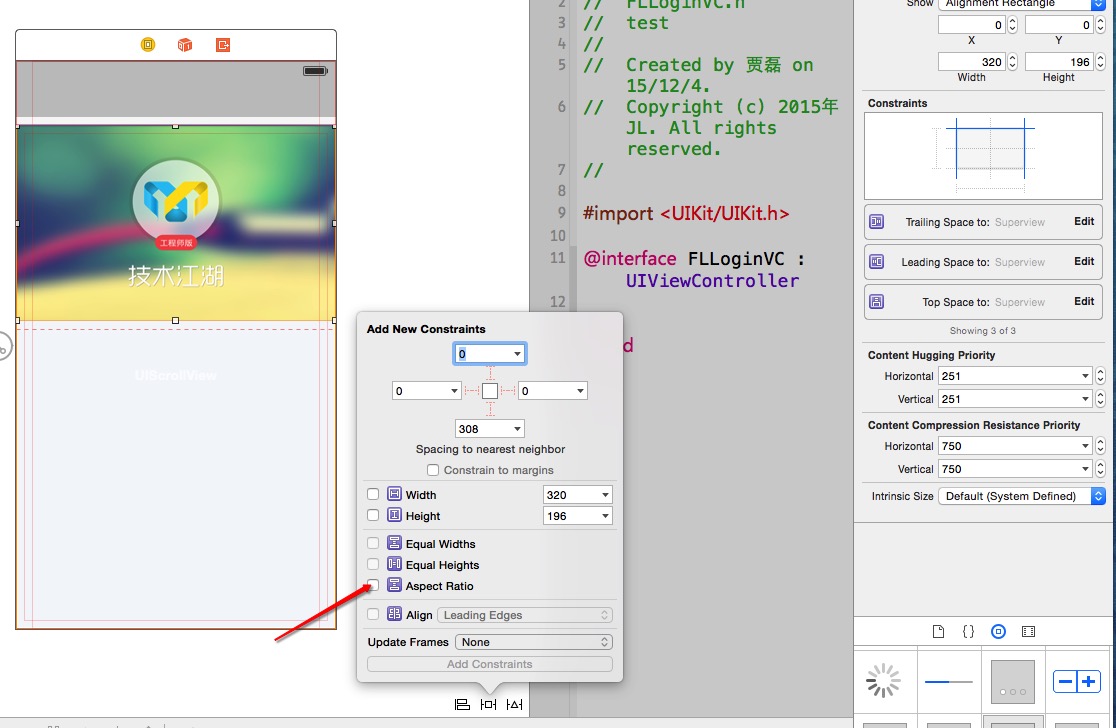The height and width of the screenshot is (728, 1116).
Task: Select the Top Space constraint icon
Action: tap(877, 302)
